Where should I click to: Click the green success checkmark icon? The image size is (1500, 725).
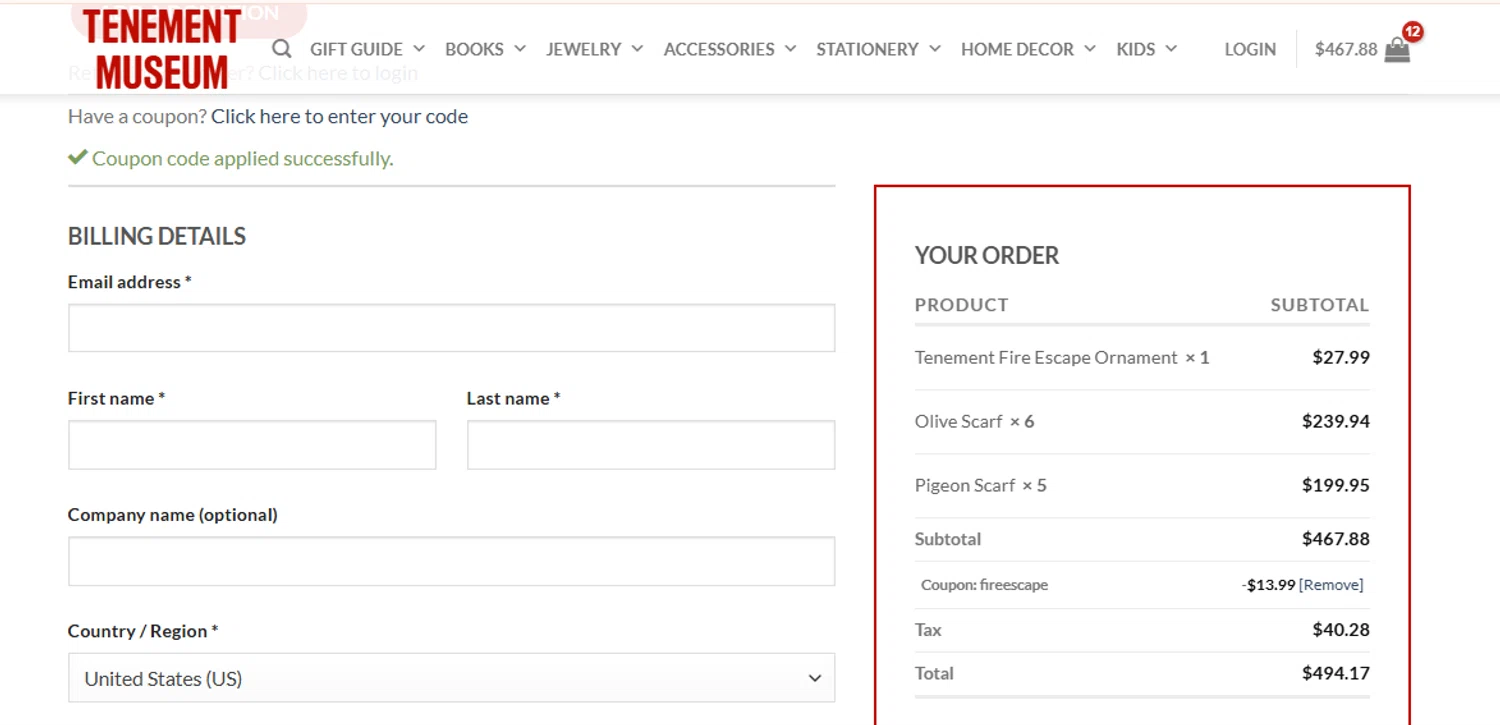(78, 157)
